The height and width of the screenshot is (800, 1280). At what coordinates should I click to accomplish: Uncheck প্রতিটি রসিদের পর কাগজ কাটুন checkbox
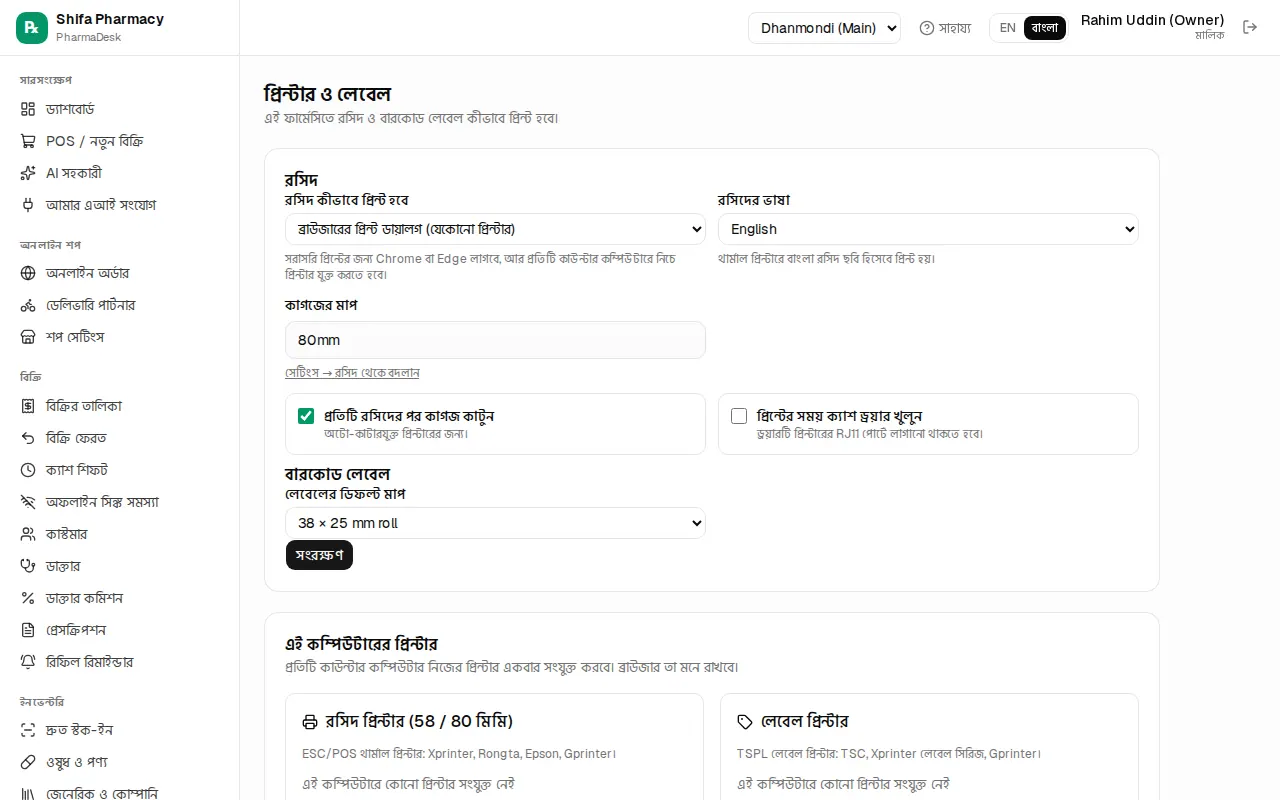point(306,416)
